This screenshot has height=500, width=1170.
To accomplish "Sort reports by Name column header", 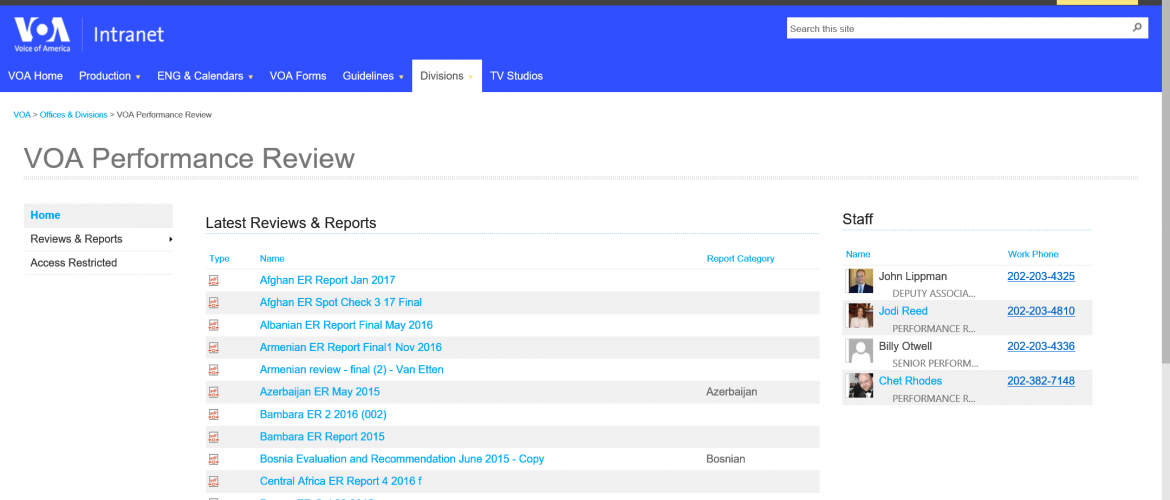I will coord(272,259).
